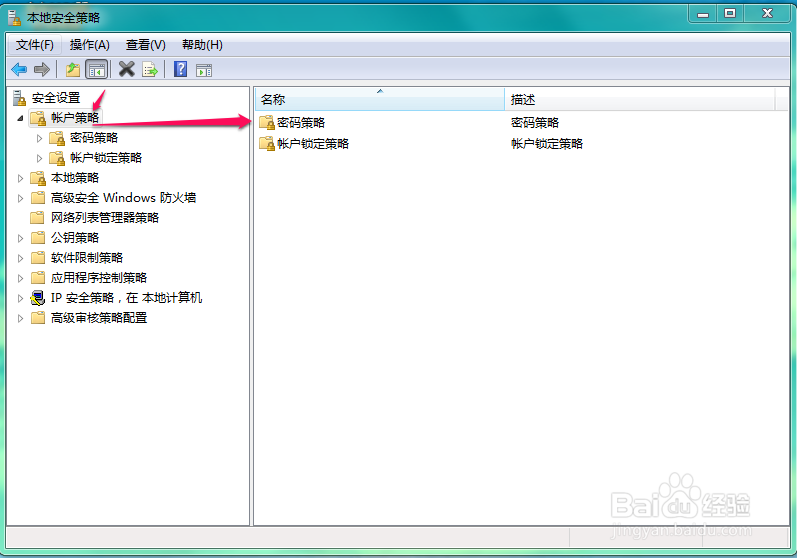Screen dimensions: 797x558
Task: Sort by the 描述 column header
Action: [640, 99]
